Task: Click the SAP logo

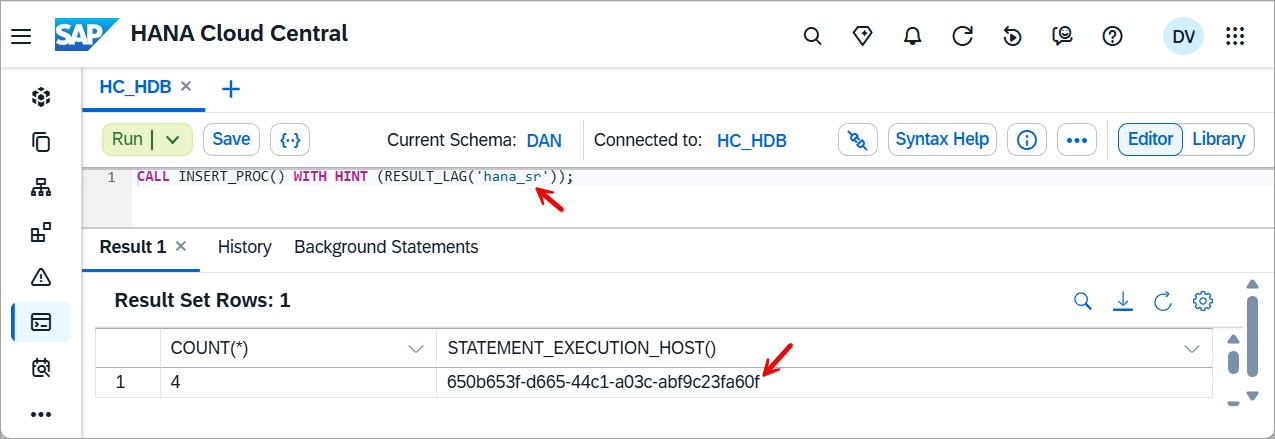Action: (x=87, y=35)
